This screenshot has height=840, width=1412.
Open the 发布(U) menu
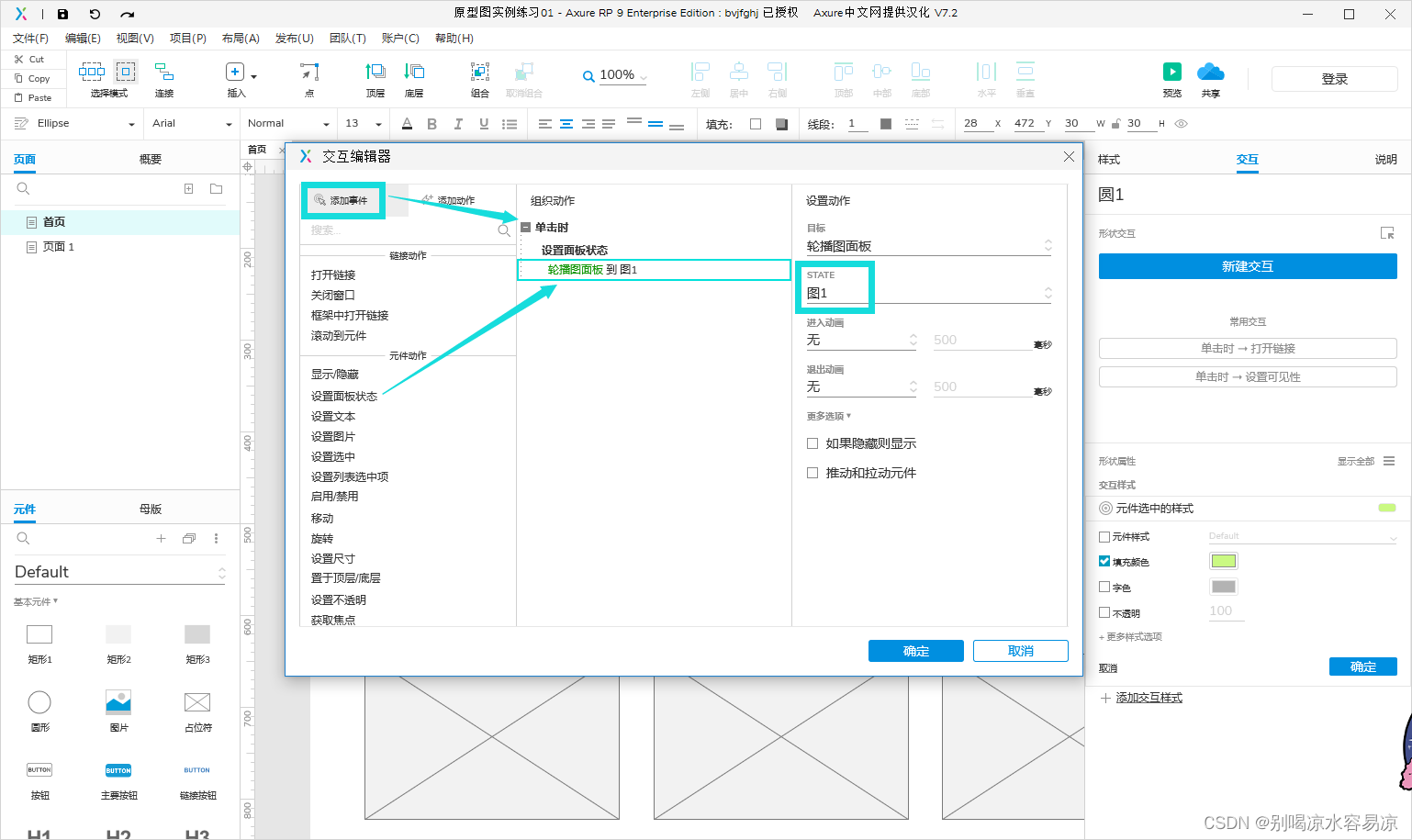click(x=295, y=38)
